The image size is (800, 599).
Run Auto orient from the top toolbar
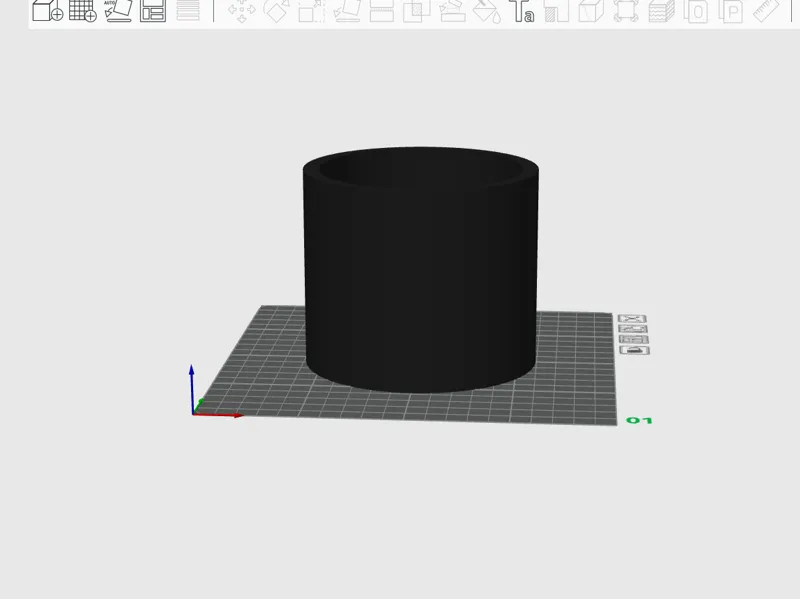(x=118, y=10)
